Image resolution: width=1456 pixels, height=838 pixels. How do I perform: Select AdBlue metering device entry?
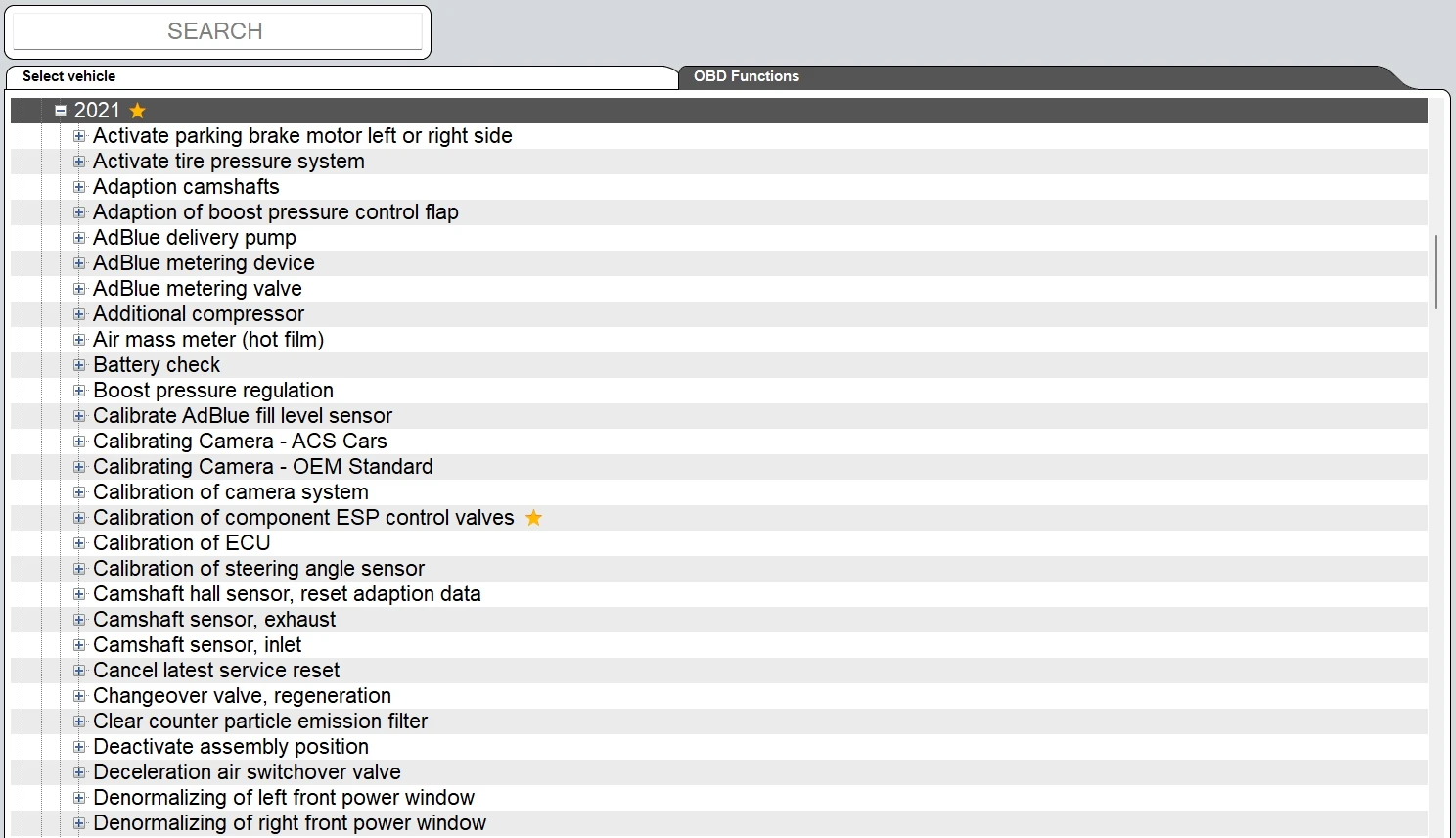204,263
